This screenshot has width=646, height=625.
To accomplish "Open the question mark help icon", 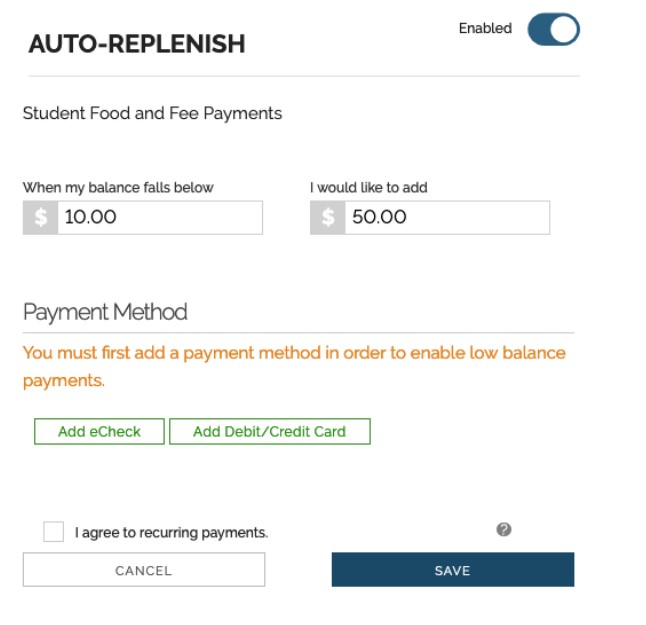I will tap(504, 529).
